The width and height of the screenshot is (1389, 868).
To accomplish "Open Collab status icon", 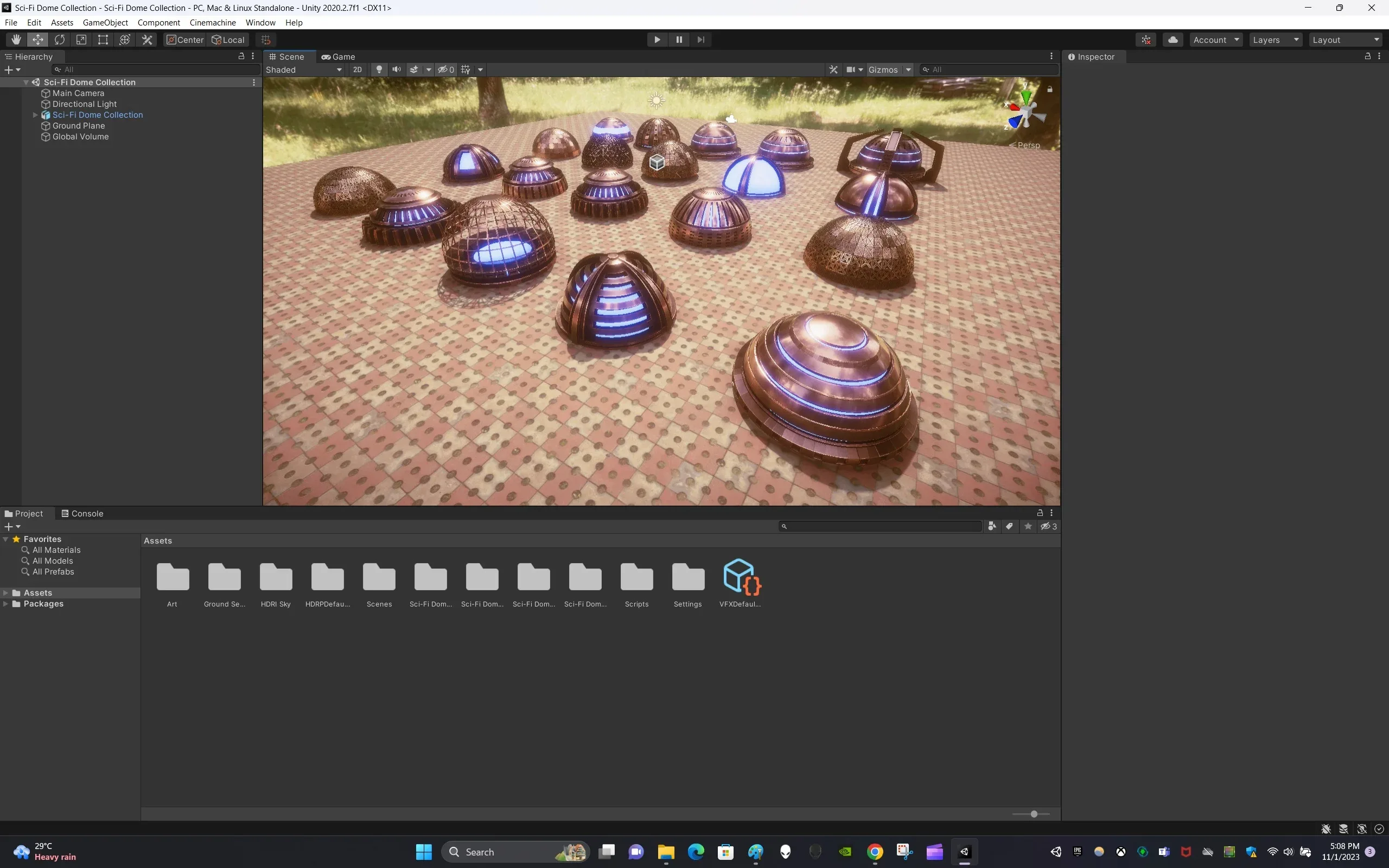I will click(1146, 40).
